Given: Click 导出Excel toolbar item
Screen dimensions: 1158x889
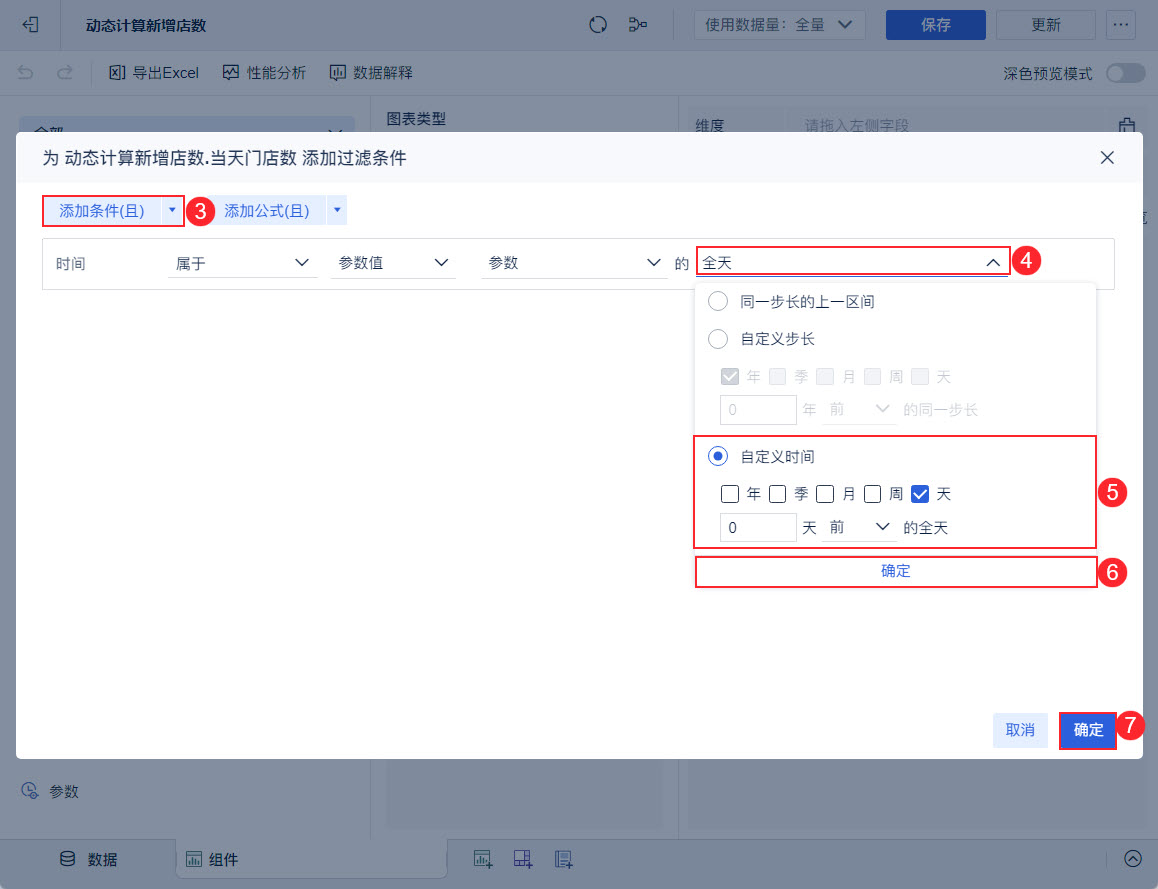Looking at the screenshot, I should tap(154, 72).
